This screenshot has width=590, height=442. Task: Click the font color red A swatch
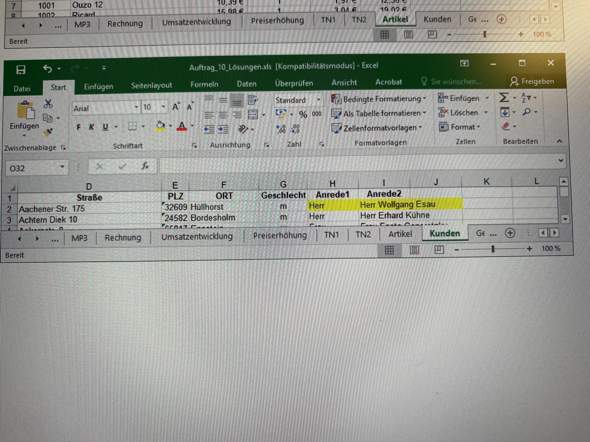click(x=182, y=127)
